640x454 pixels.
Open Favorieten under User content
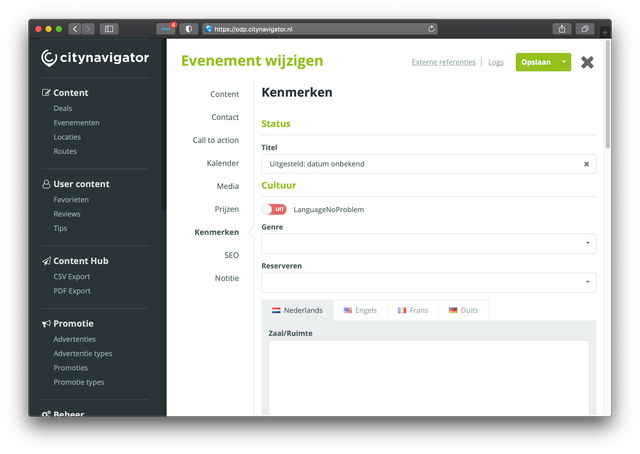(71, 200)
